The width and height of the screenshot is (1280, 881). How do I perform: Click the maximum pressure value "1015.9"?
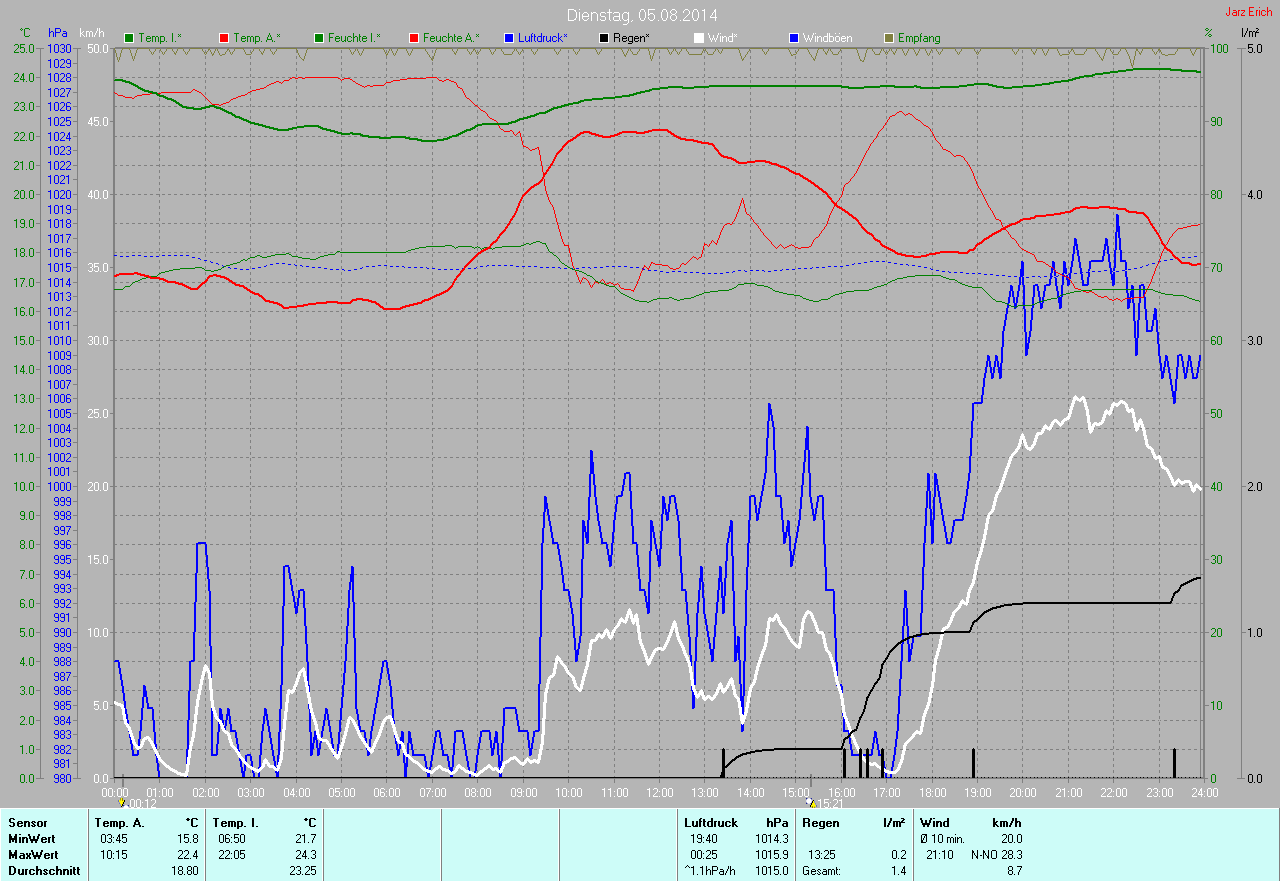coord(771,855)
